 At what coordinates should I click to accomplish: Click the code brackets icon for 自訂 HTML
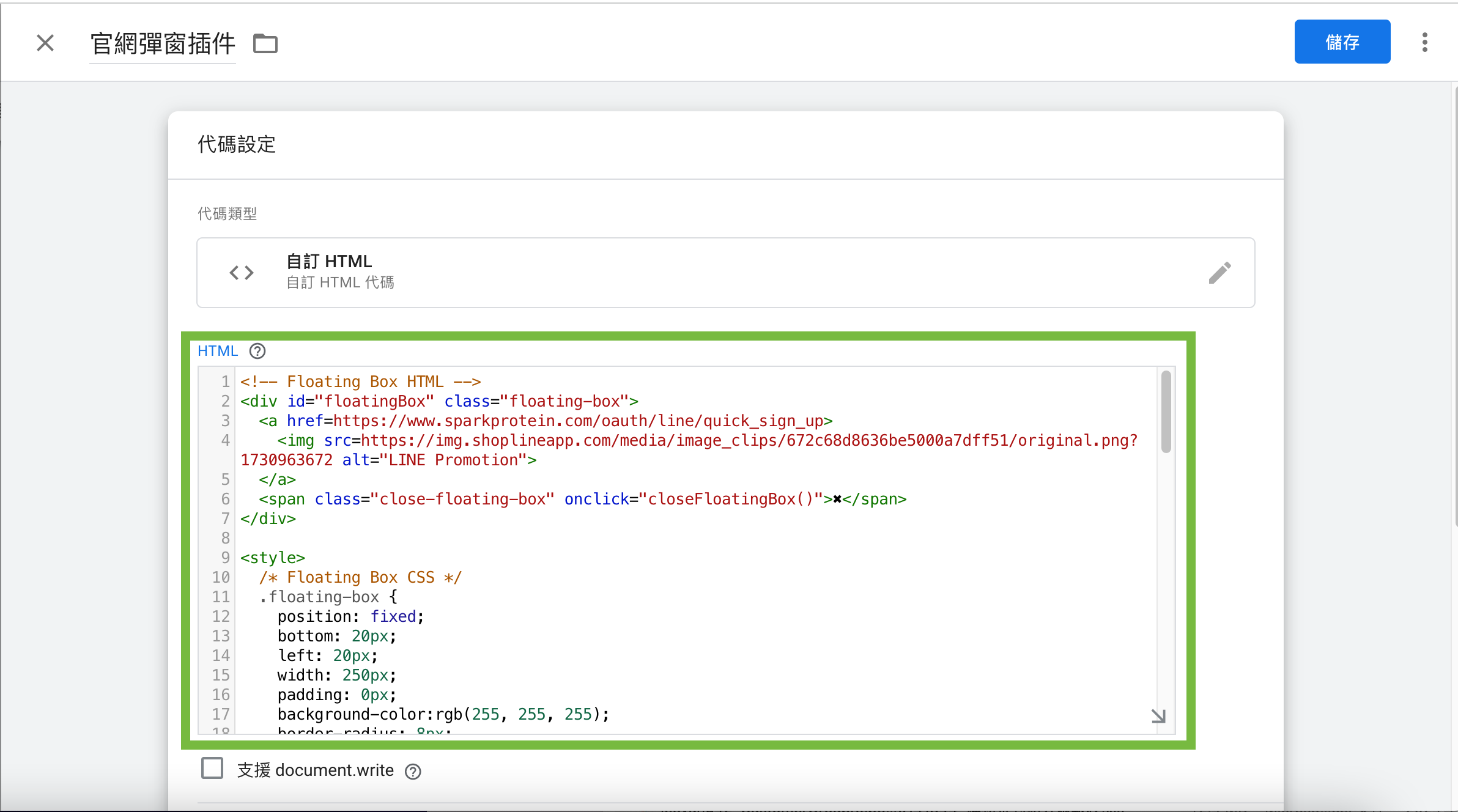(x=242, y=273)
